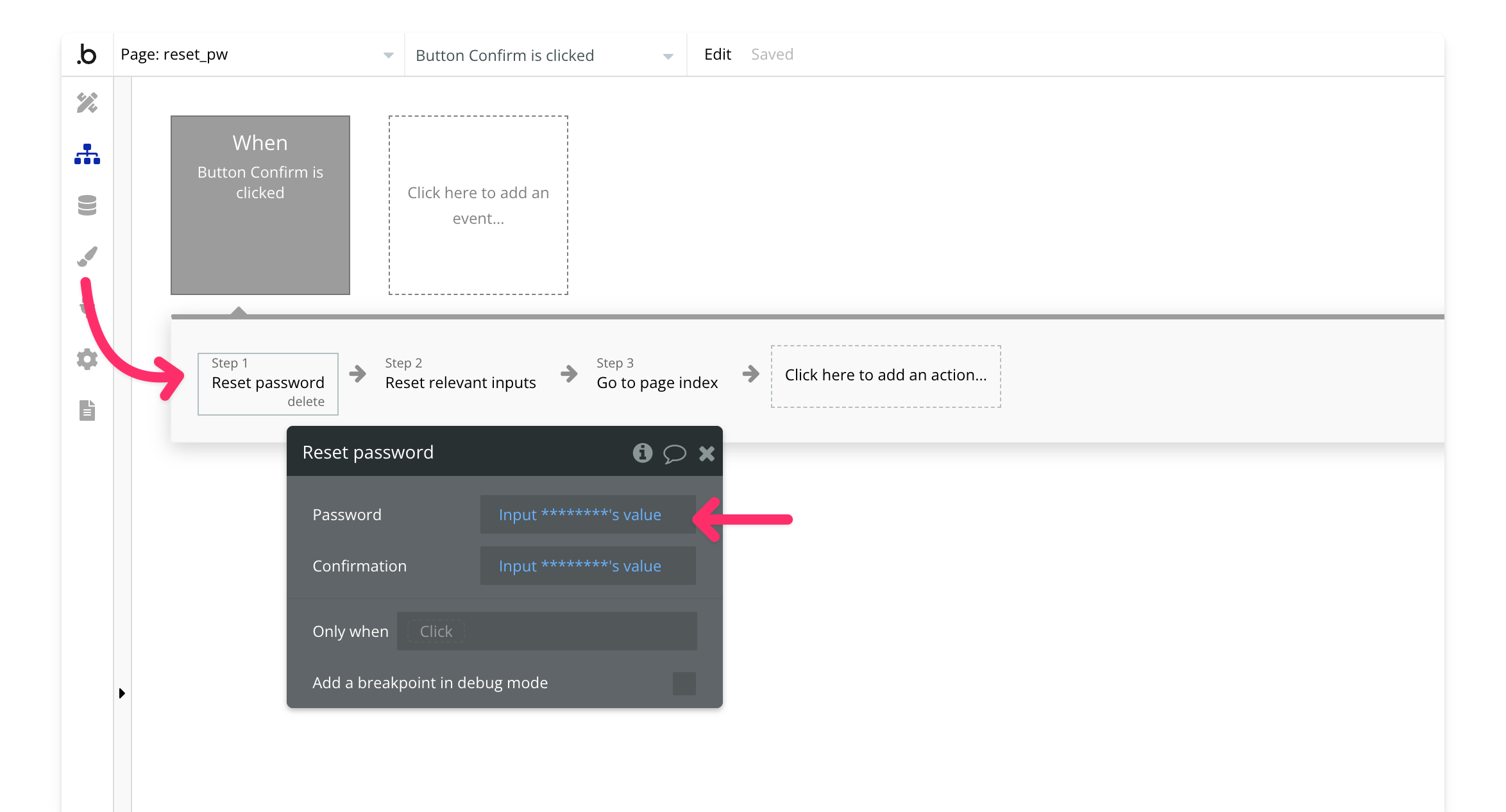Open the Settings gear icon

point(87,359)
